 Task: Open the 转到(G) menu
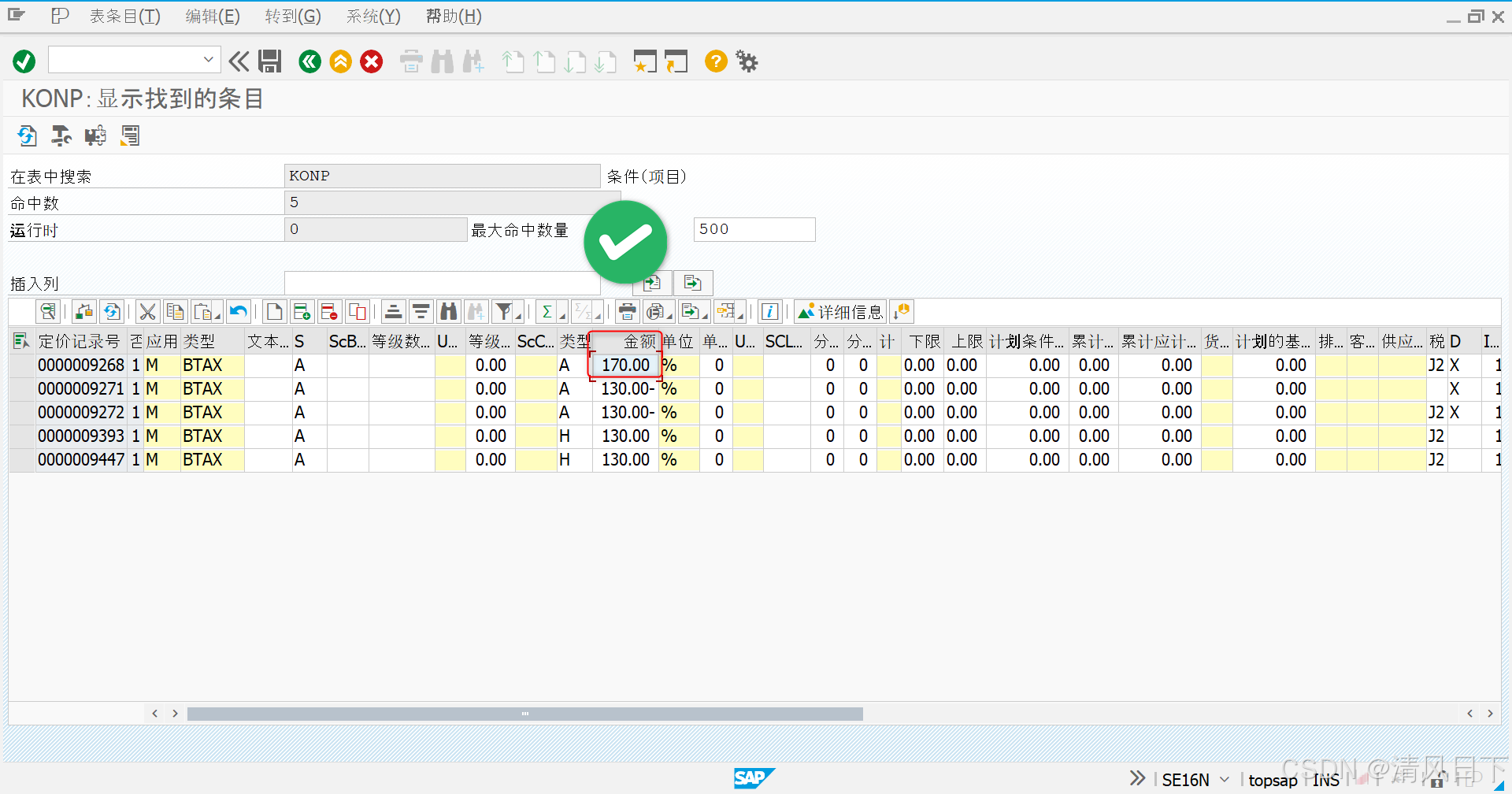click(x=292, y=16)
